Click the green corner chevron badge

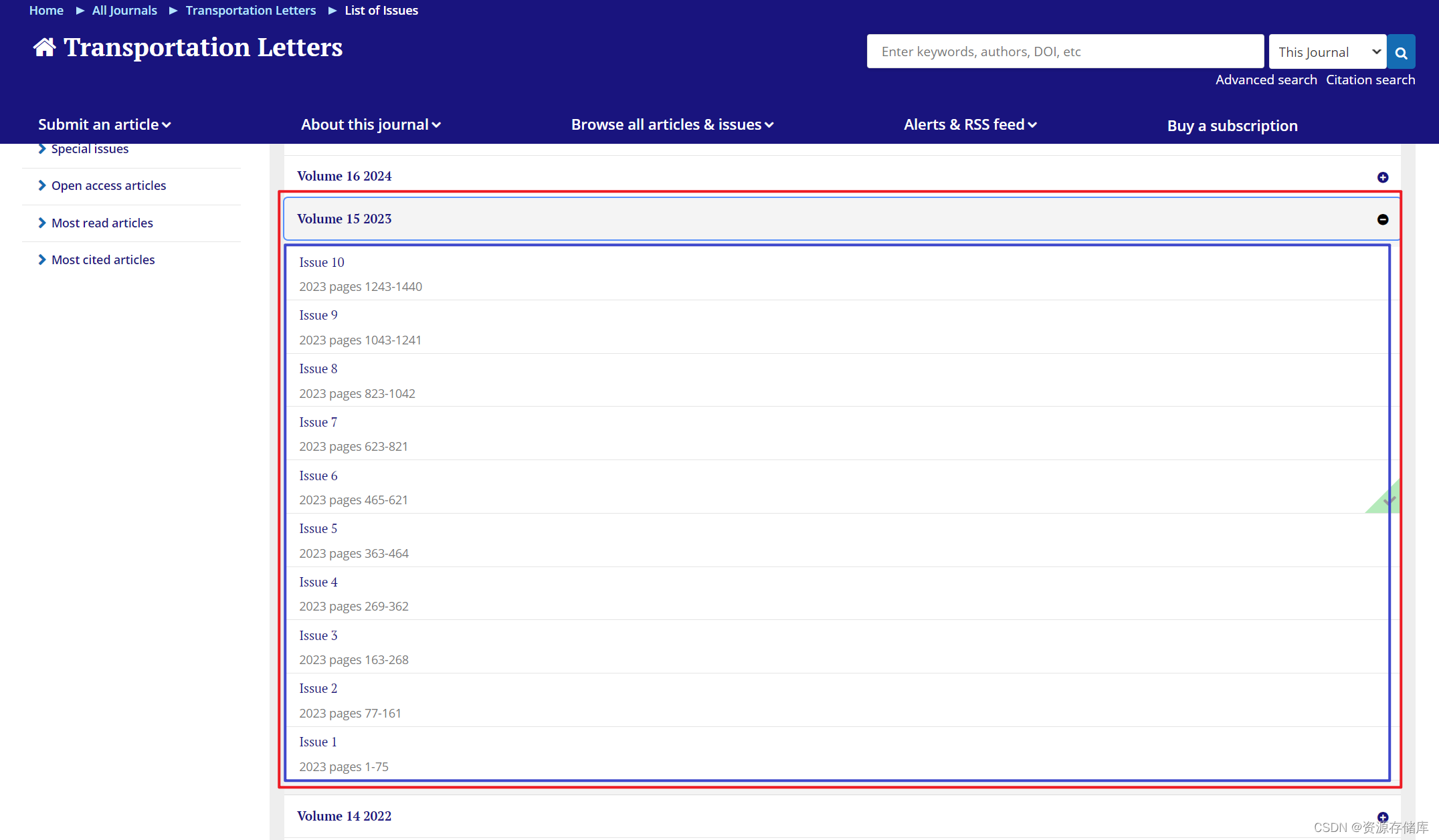[1387, 500]
